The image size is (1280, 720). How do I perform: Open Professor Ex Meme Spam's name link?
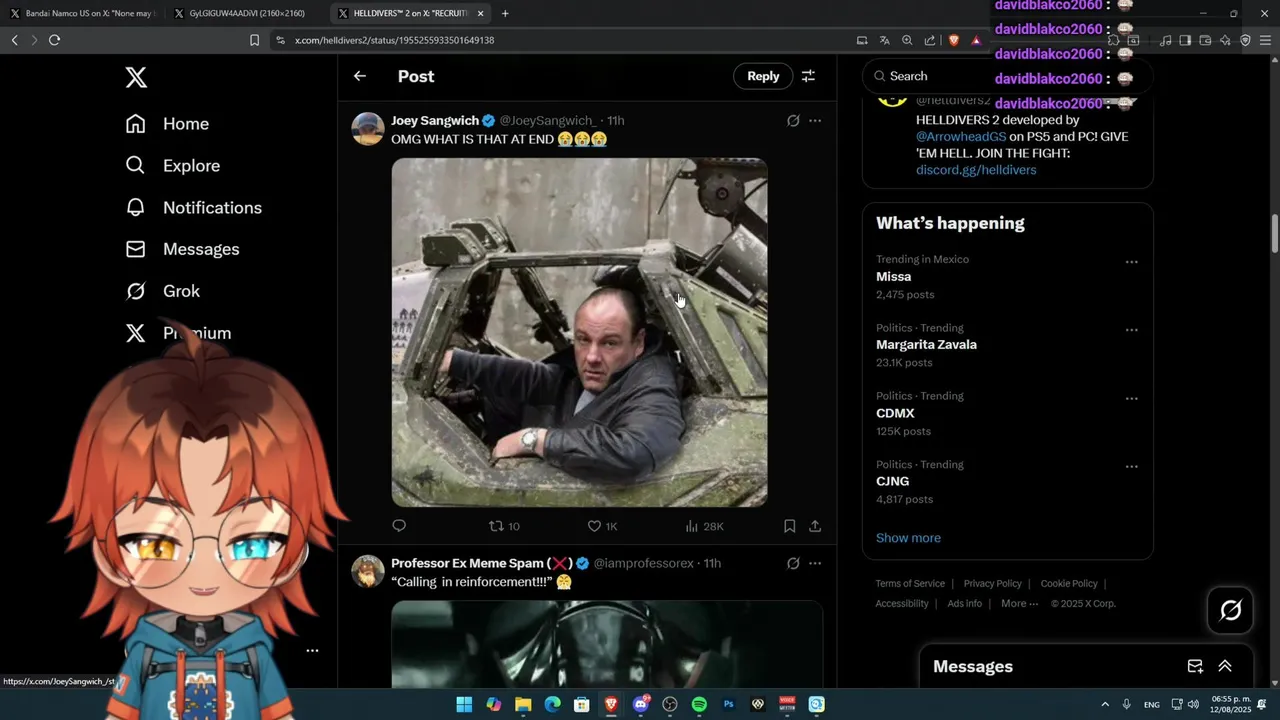(x=482, y=563)
